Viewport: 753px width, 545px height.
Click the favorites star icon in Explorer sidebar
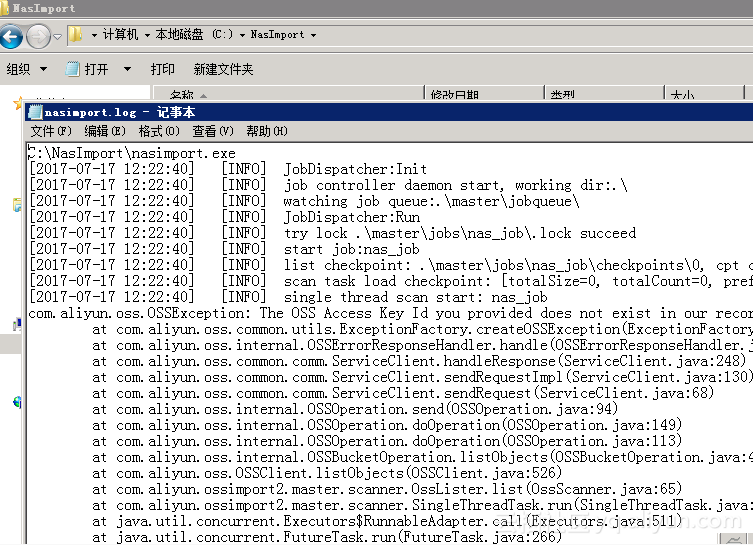18,102
